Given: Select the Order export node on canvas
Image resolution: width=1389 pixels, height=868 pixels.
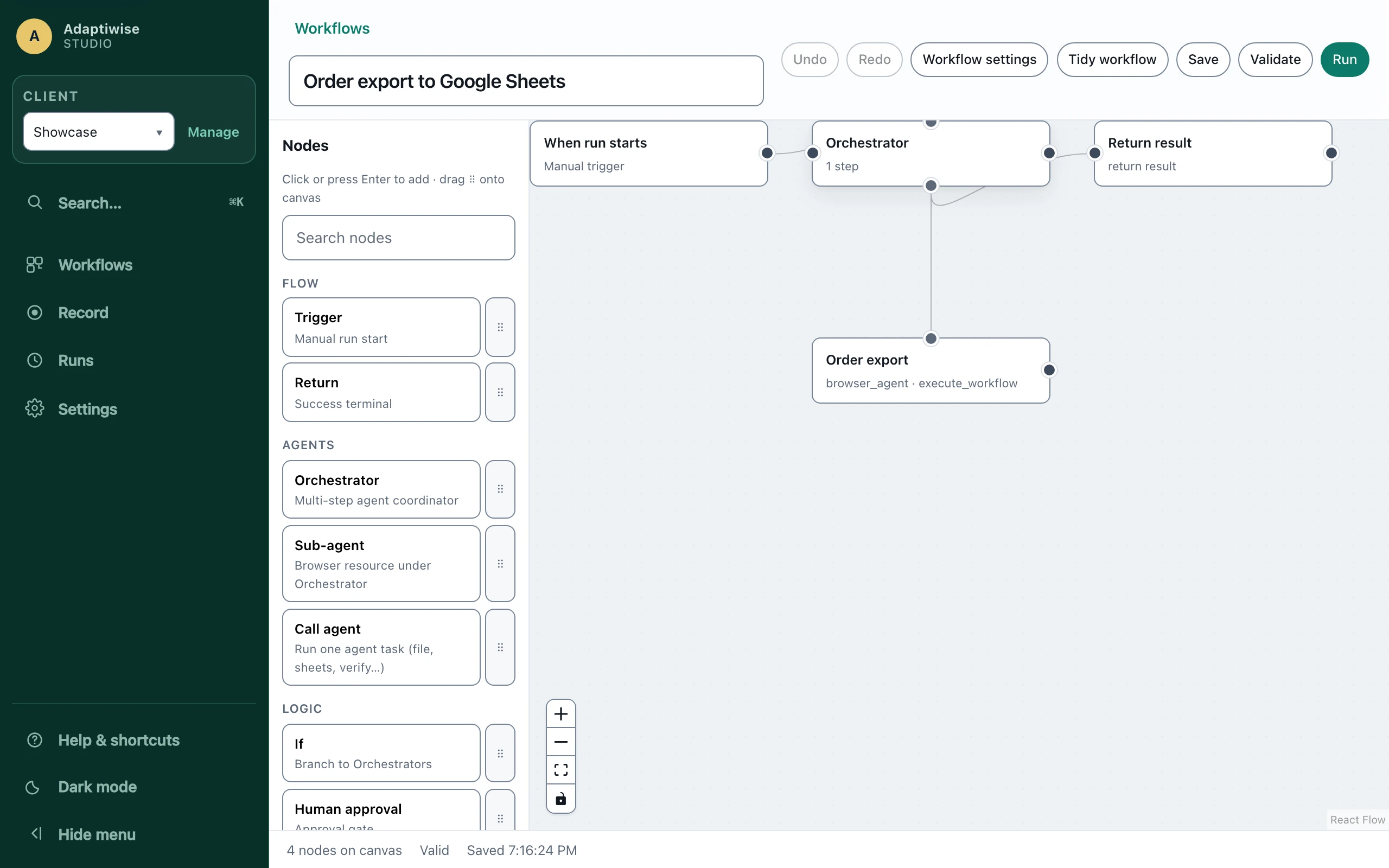Looking at the screenshot, I should tap(931, 371).
